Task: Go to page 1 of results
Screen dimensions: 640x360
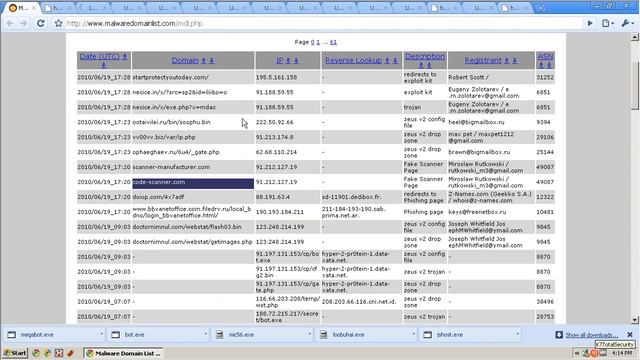Action: (318, 42)
